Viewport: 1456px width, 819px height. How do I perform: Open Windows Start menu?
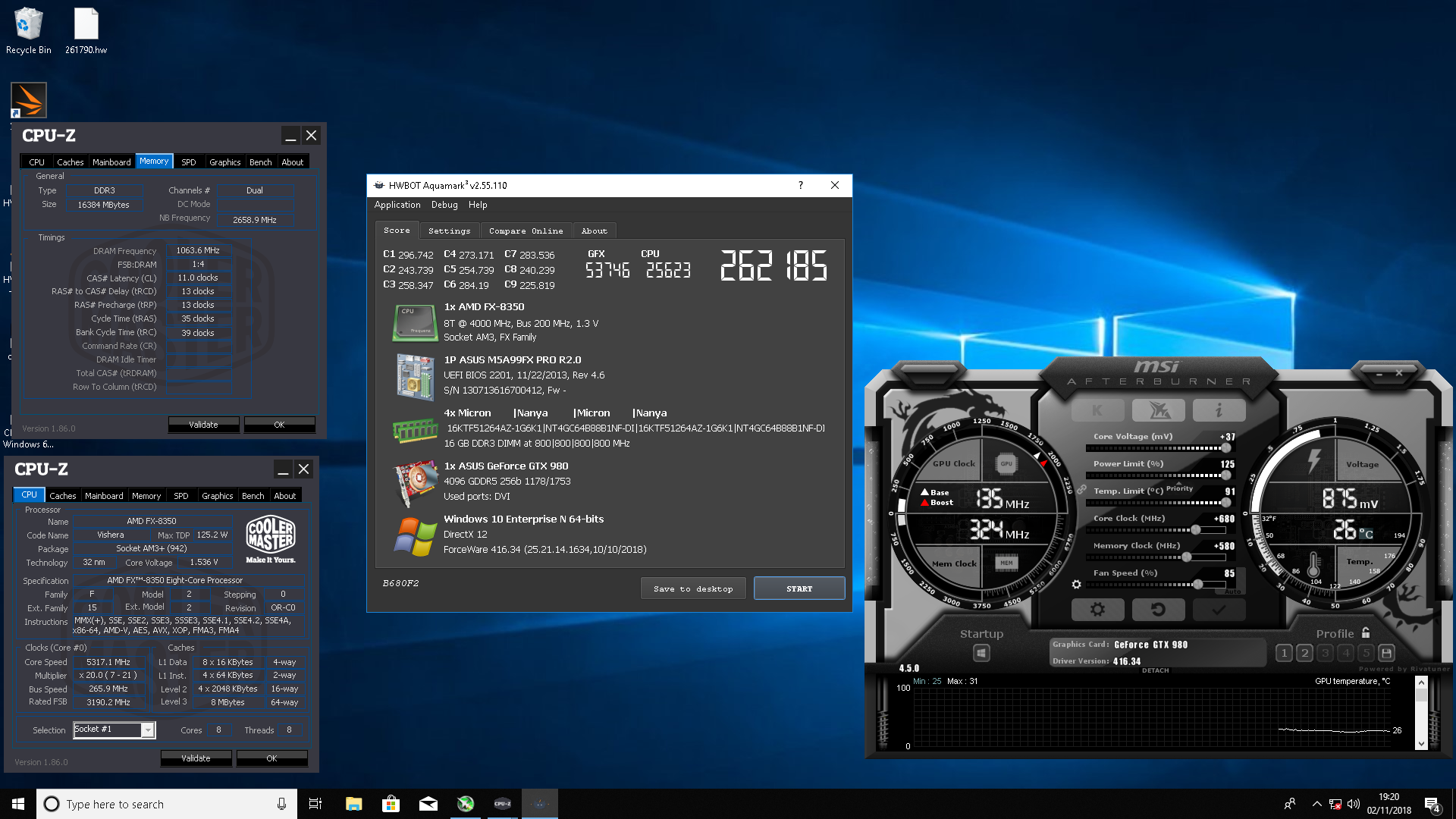point(18,804)
